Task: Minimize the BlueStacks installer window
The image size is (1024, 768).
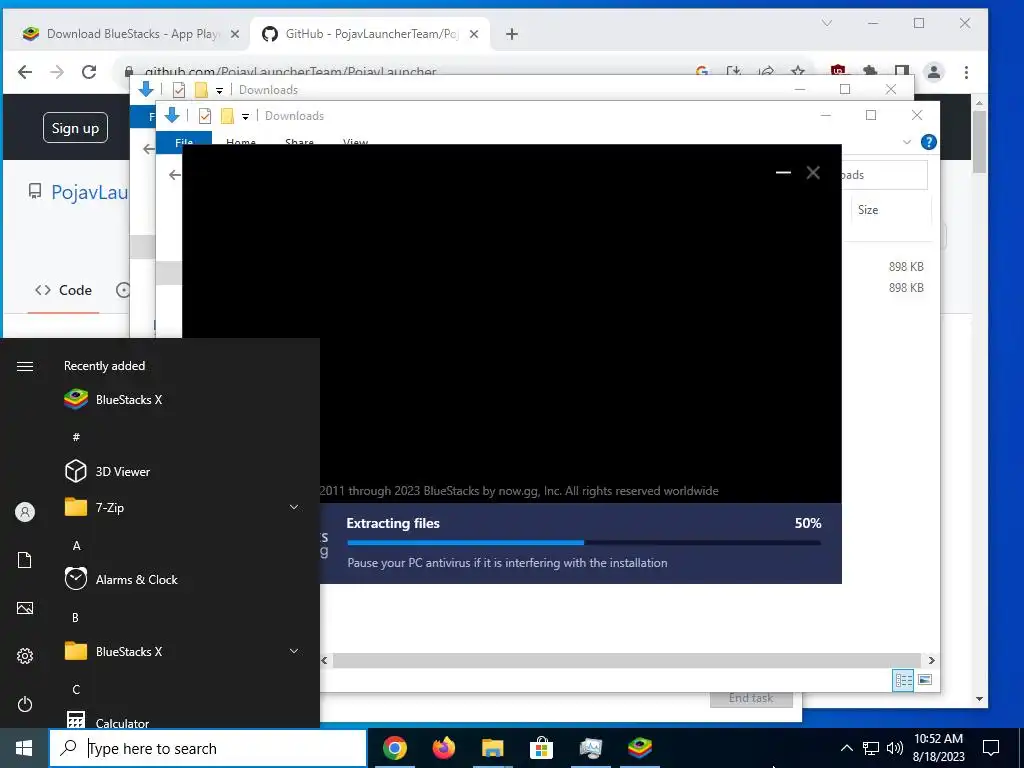Action: tap(783, 172)
